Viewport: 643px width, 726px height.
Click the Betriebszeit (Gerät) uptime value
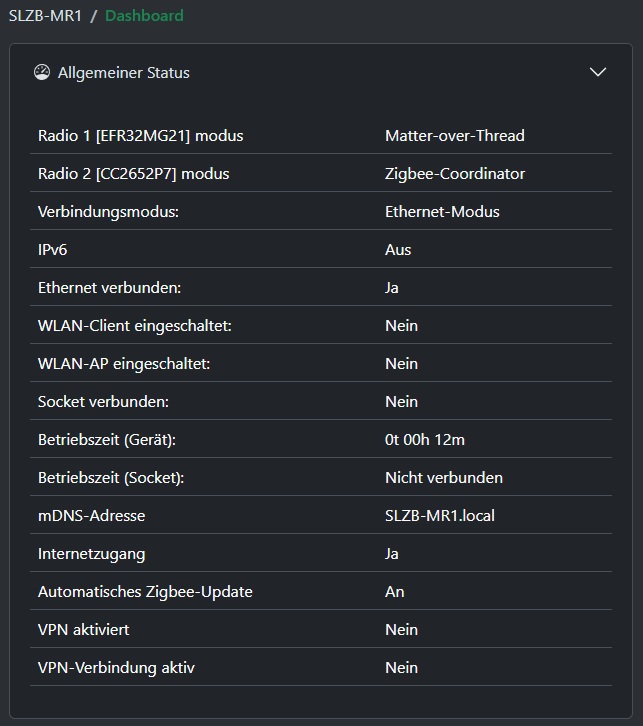(x=425, y=440)
